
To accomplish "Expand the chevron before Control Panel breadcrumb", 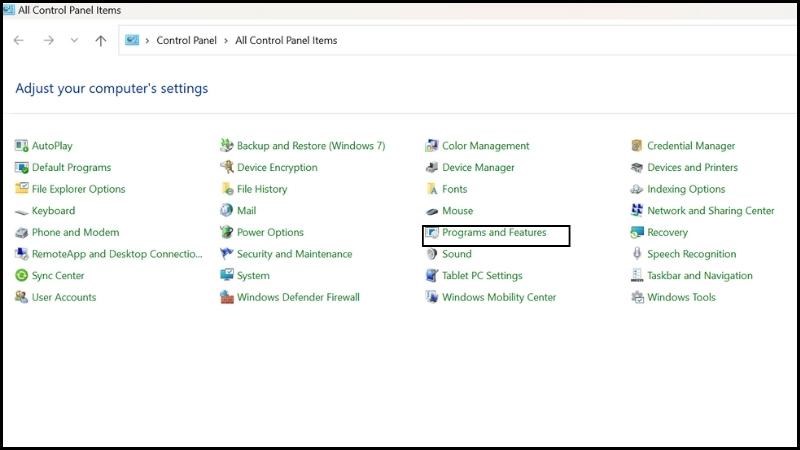I will [148, 41].
